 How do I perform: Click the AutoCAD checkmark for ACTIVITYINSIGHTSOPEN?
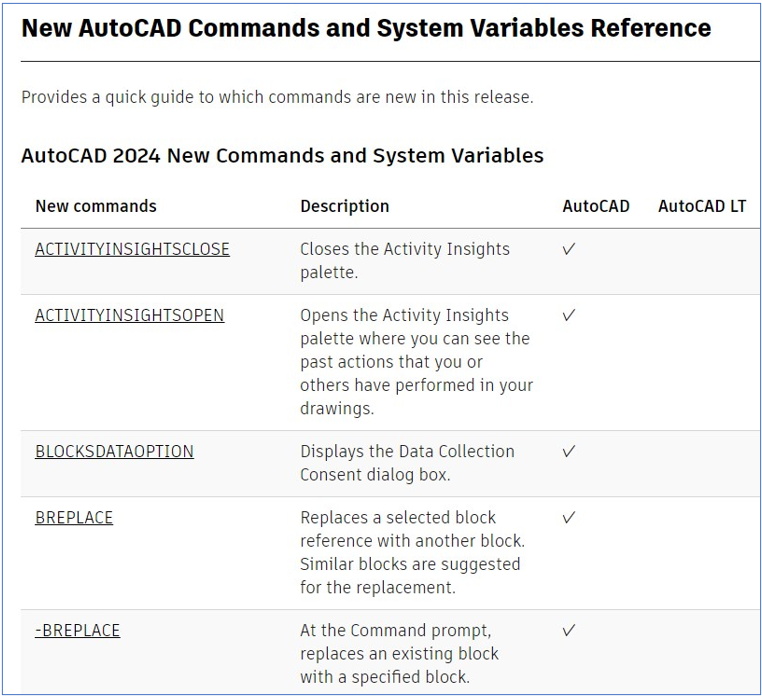[x=569, y=315]
